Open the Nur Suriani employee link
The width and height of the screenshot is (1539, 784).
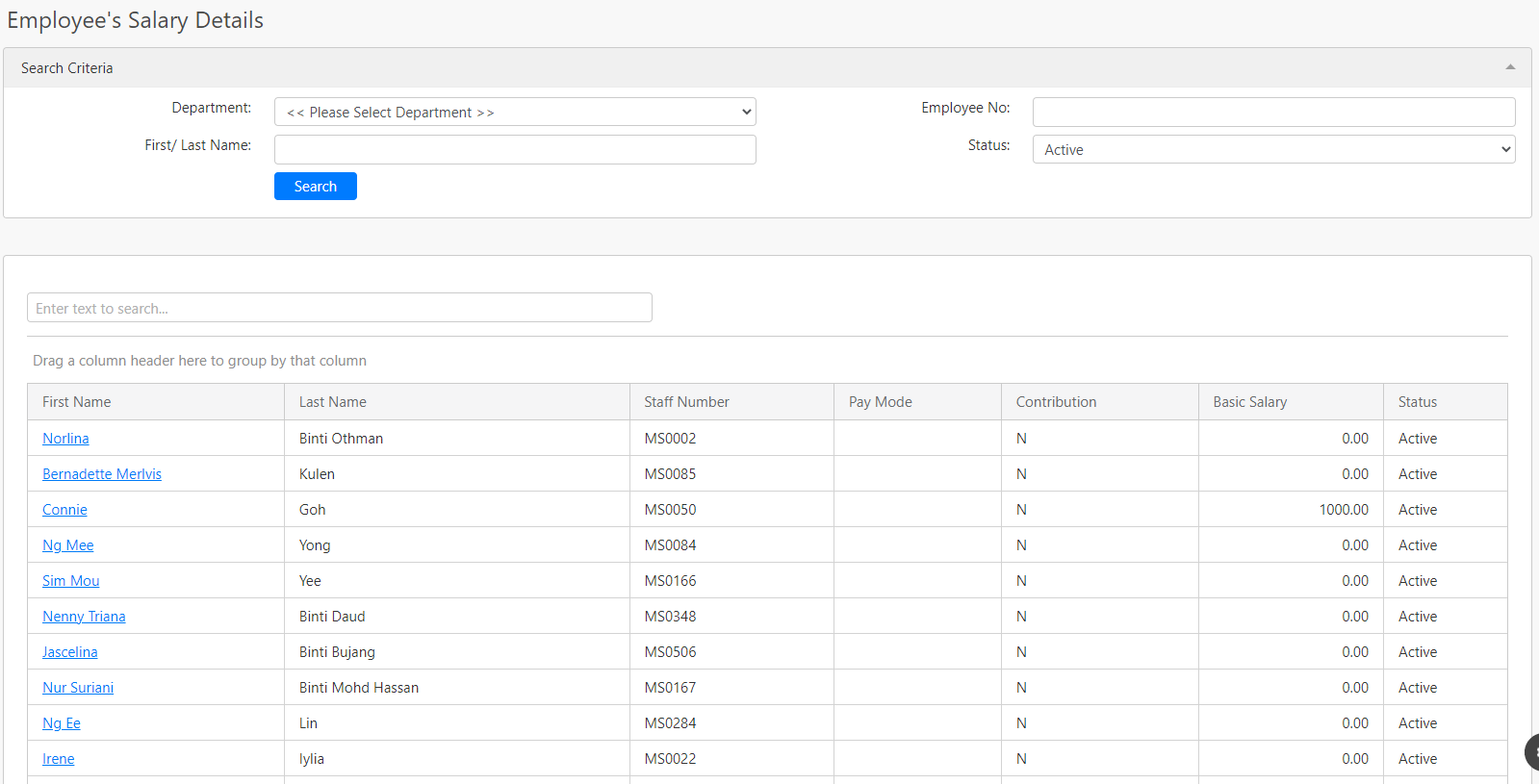[78, 687]
